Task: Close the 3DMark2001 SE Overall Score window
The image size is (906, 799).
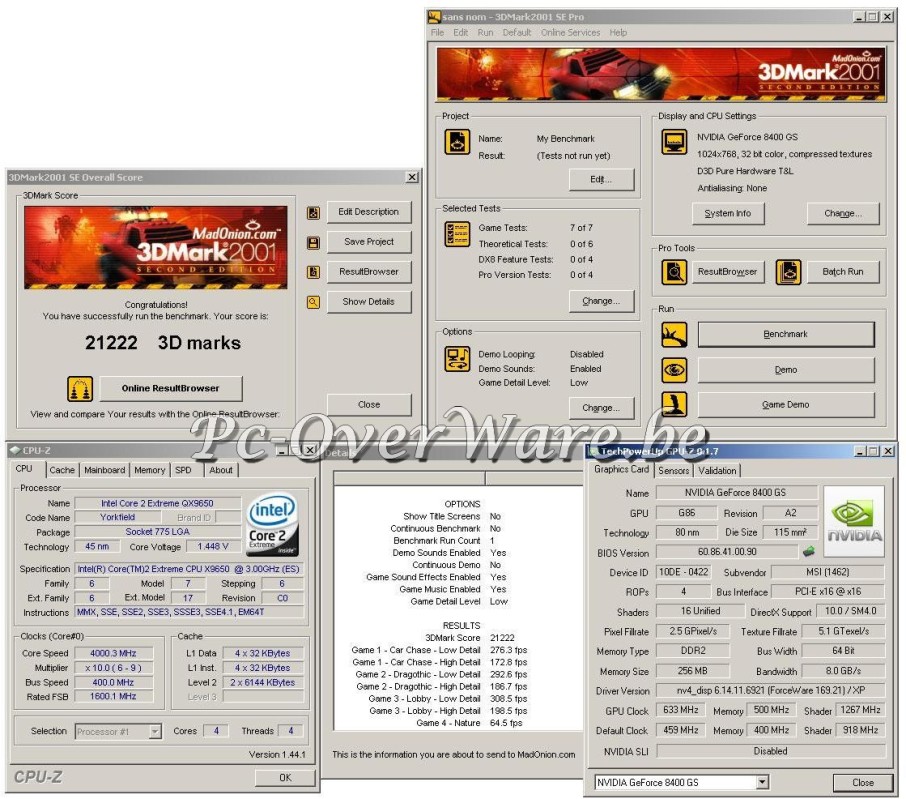Action: pyautogui.click(x=412, y=177)
